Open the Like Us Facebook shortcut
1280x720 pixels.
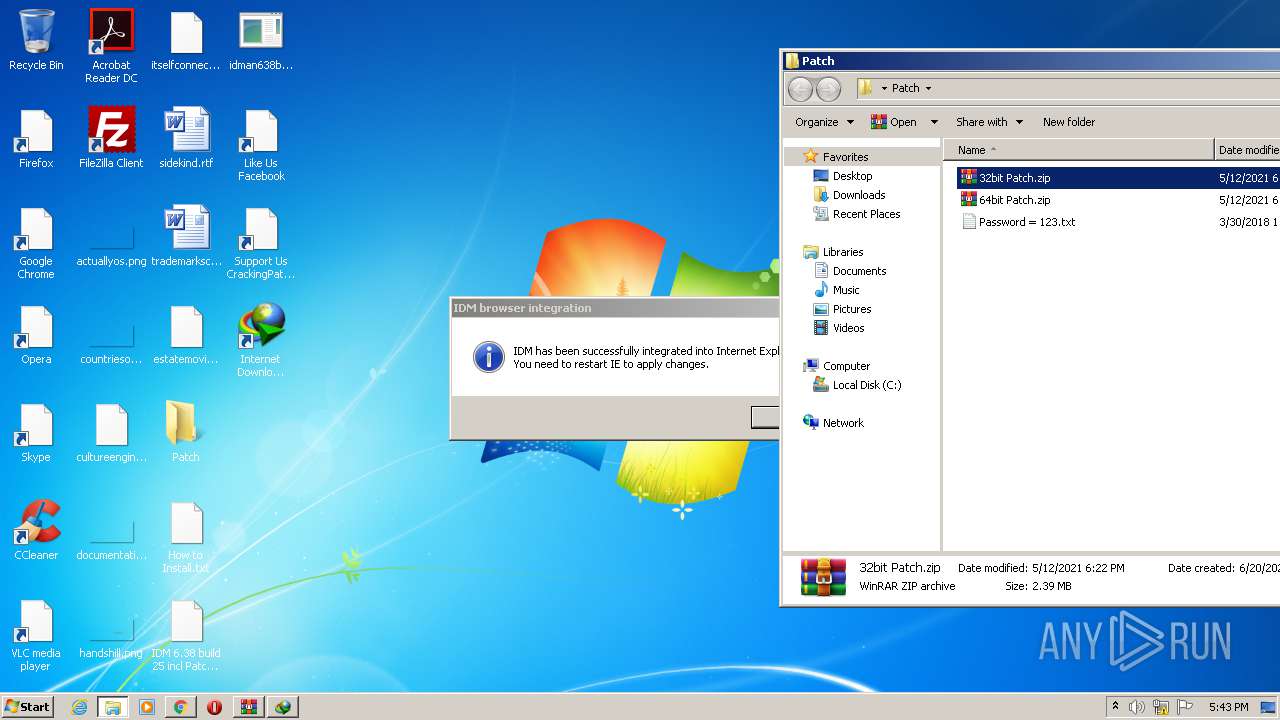(x=261, y=145)
